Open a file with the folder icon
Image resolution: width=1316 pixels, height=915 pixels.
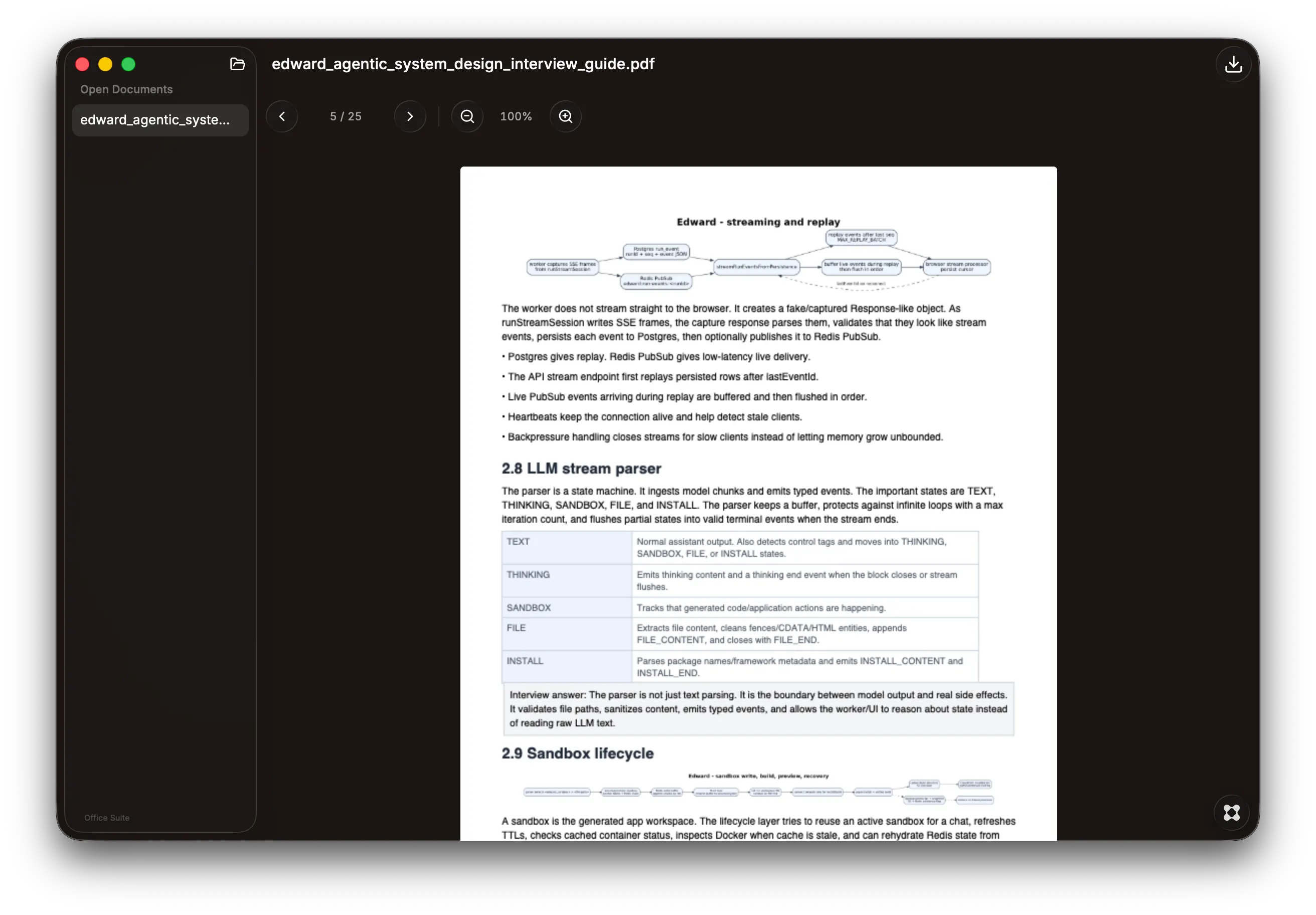[237, 64]
